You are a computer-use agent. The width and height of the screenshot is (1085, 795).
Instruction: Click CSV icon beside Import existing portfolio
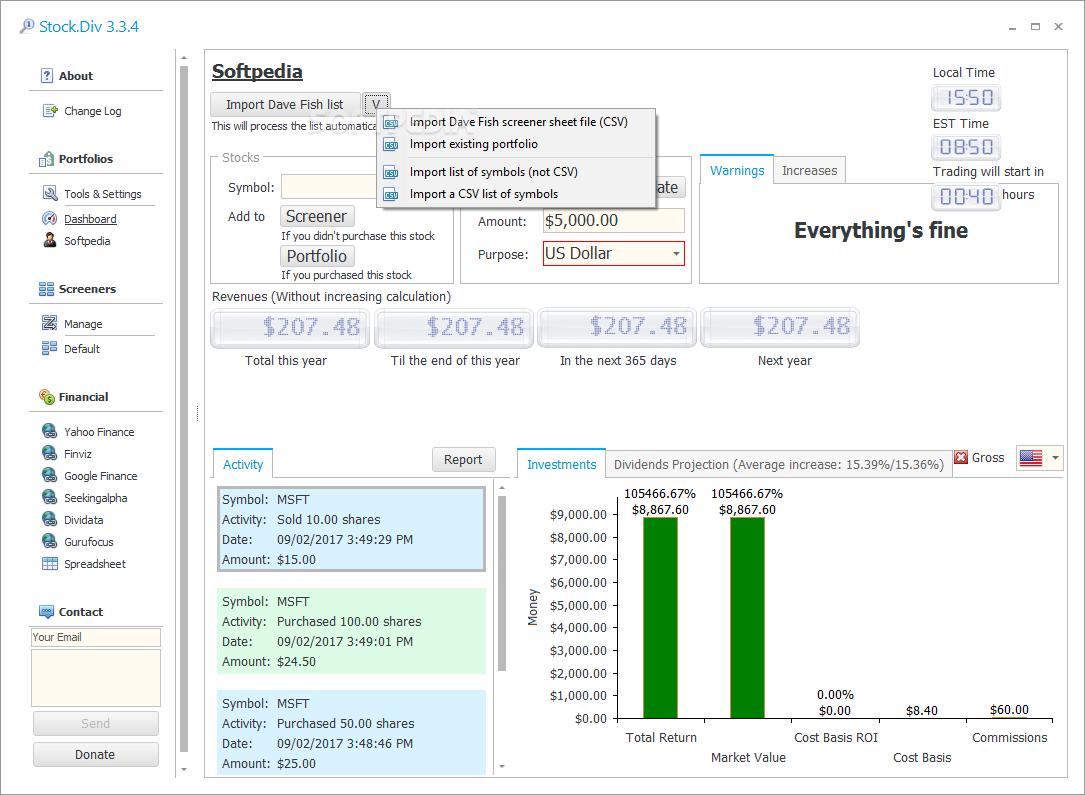pyautogui.click(x=392, y=145)
